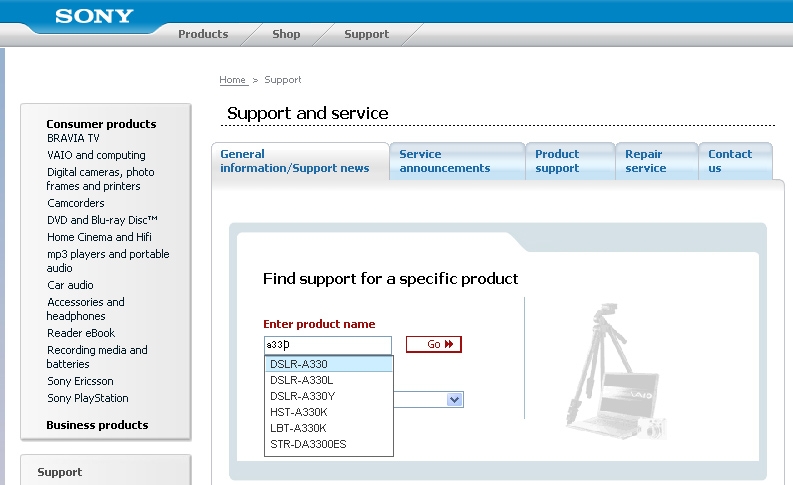Follow the Home breadcrumb link
This screenshot has height=485, width=793.
[x=233, y=79]
